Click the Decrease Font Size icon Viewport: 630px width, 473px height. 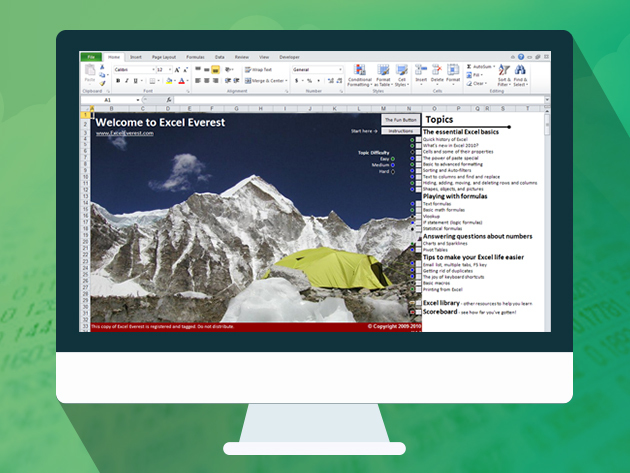(186, 70)
